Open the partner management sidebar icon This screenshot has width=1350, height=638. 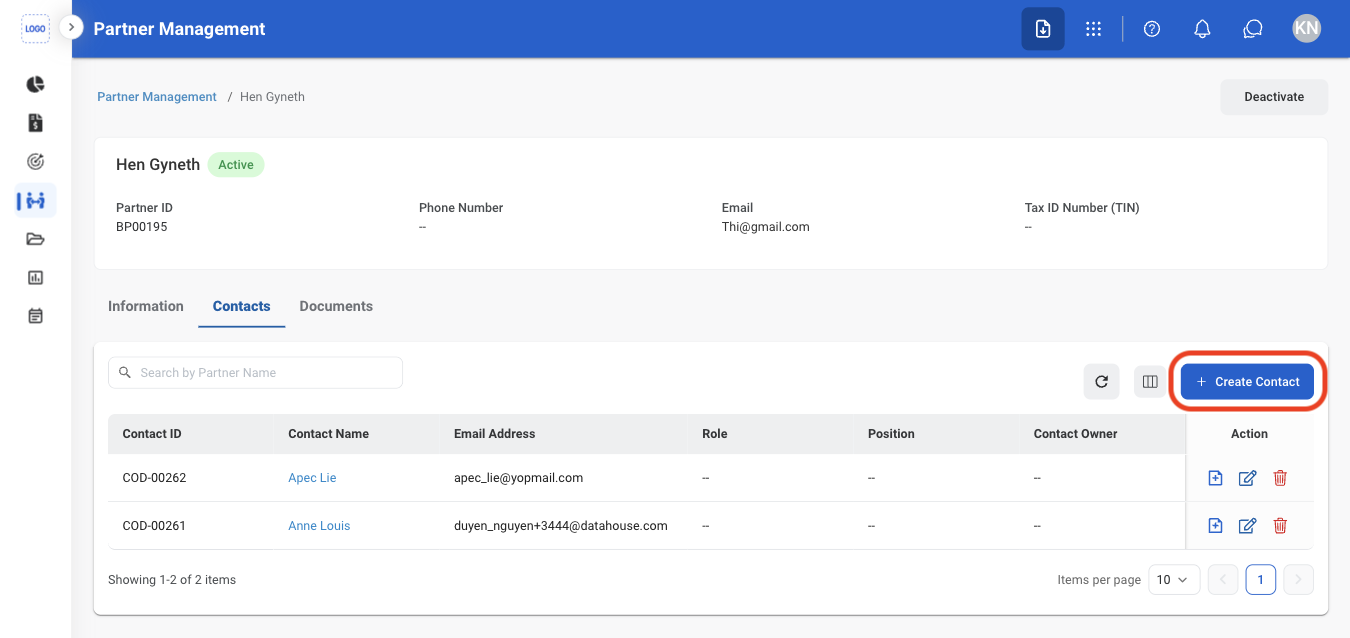tap(35, 201)
